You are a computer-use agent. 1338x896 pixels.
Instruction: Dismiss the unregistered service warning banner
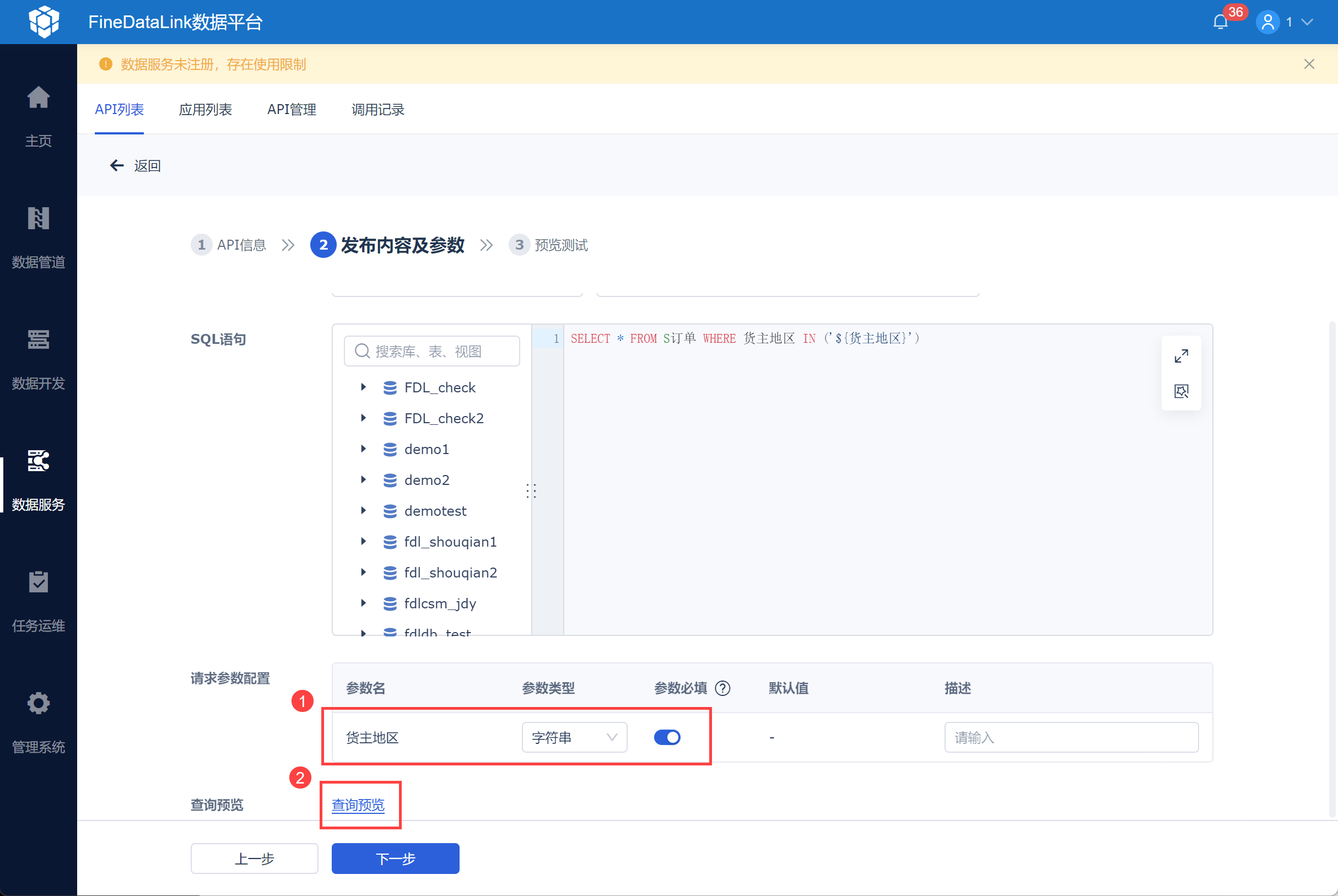click(1309, 64)
